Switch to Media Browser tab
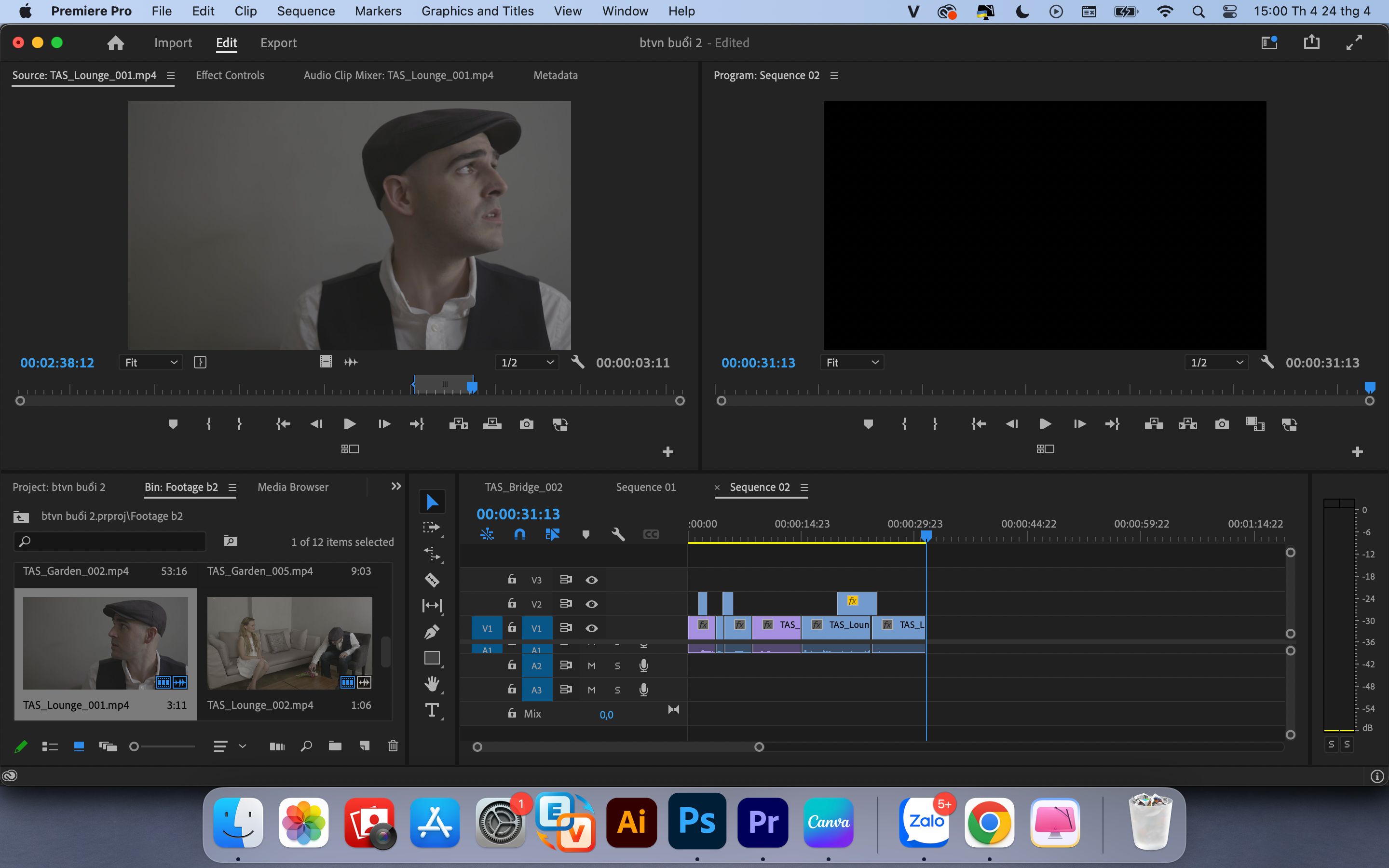This screenshot has width=1389, height=868. click(293, 487)
